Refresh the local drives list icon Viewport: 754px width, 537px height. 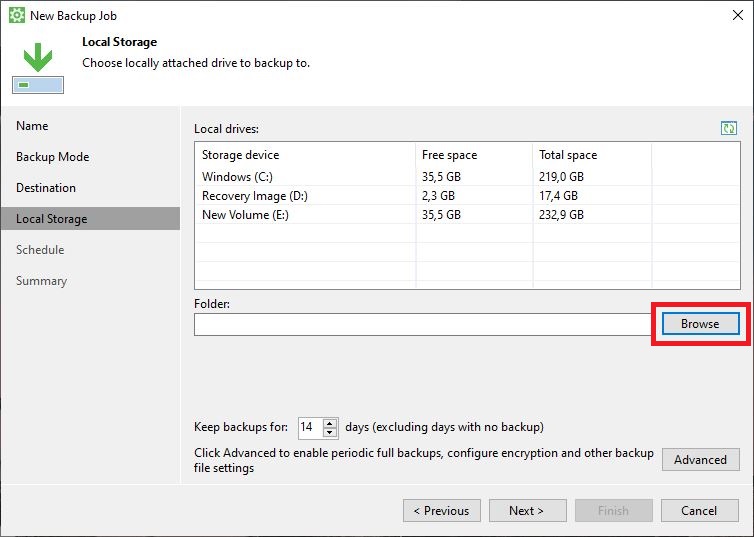(729, 128)
